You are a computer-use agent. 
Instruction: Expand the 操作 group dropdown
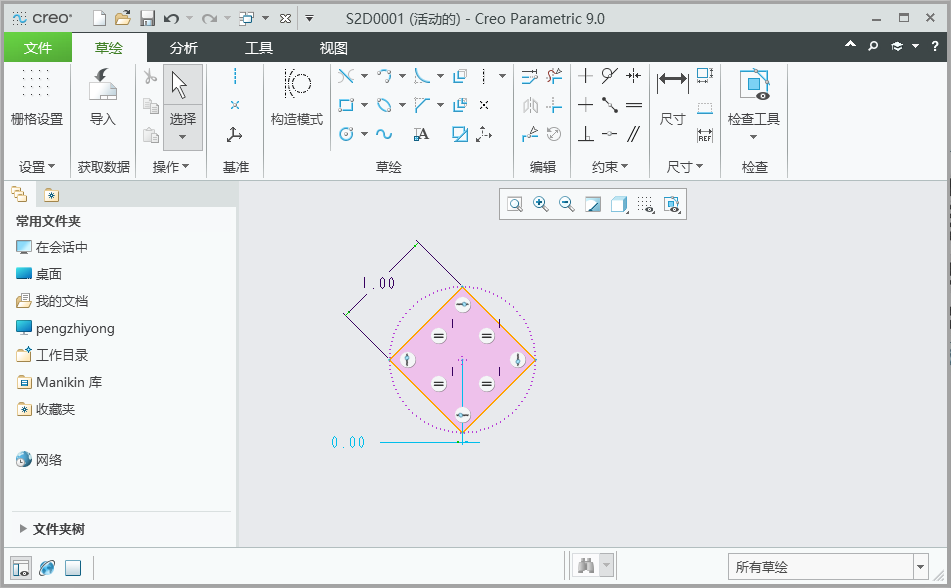[171, 167]
